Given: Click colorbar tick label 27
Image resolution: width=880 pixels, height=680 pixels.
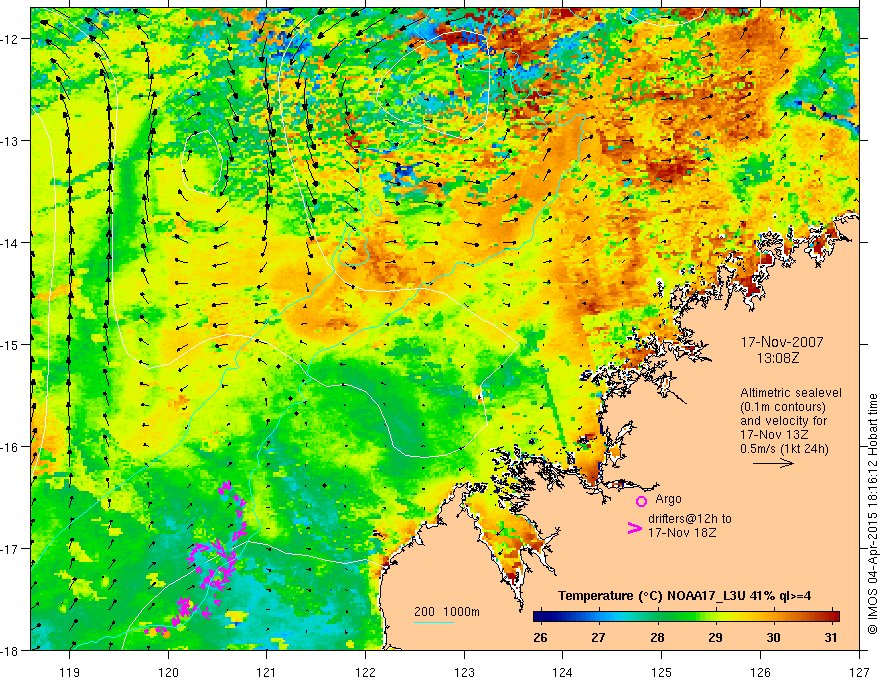Looking at the screenshot, I should [x=599, y=638].
